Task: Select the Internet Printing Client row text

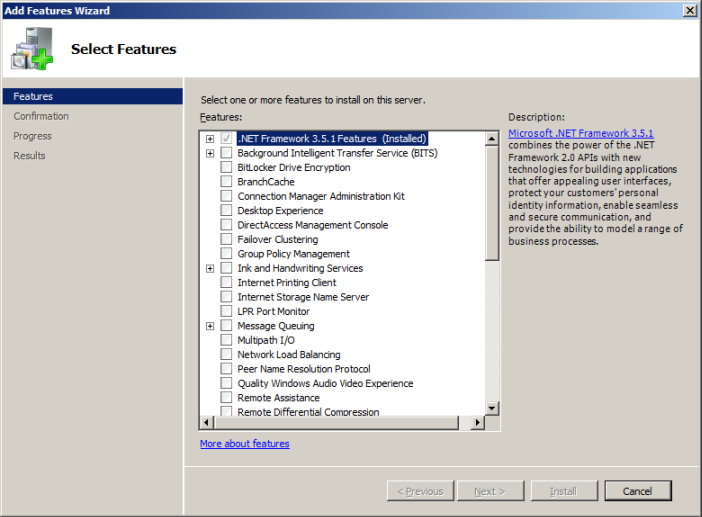Action: pos(287,282)
